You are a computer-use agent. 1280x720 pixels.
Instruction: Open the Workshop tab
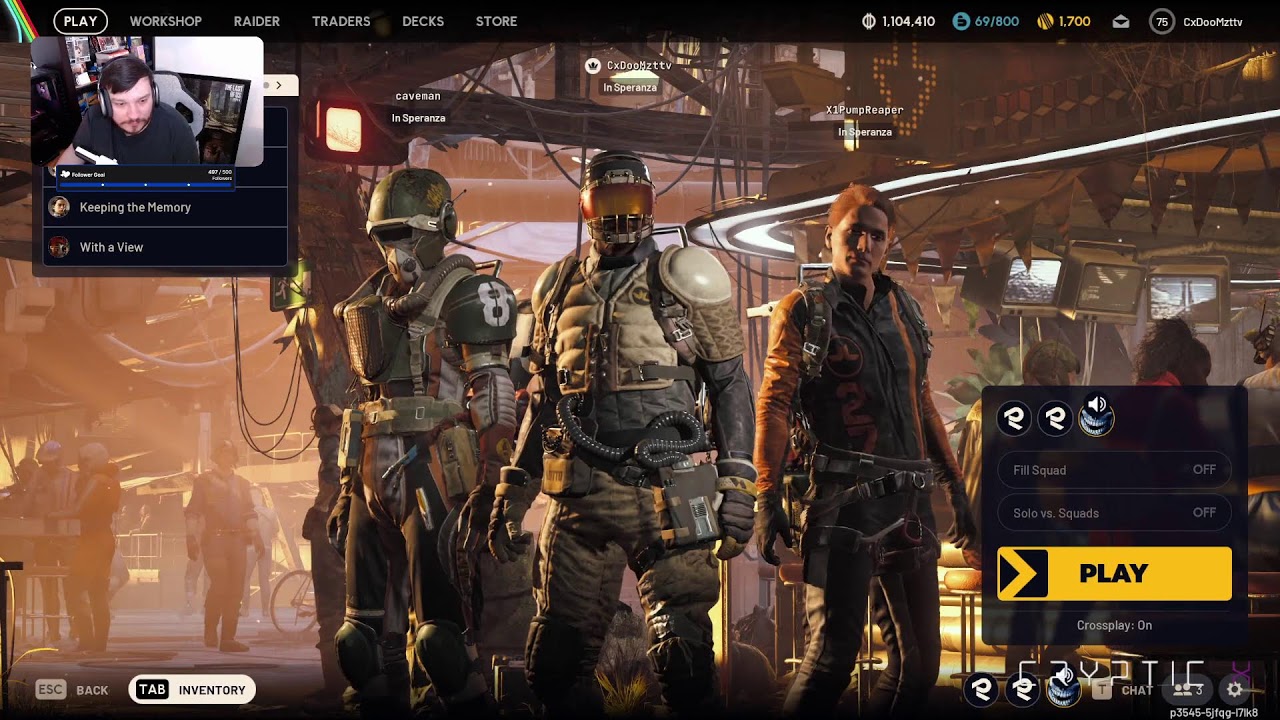[x=165, y=21]
